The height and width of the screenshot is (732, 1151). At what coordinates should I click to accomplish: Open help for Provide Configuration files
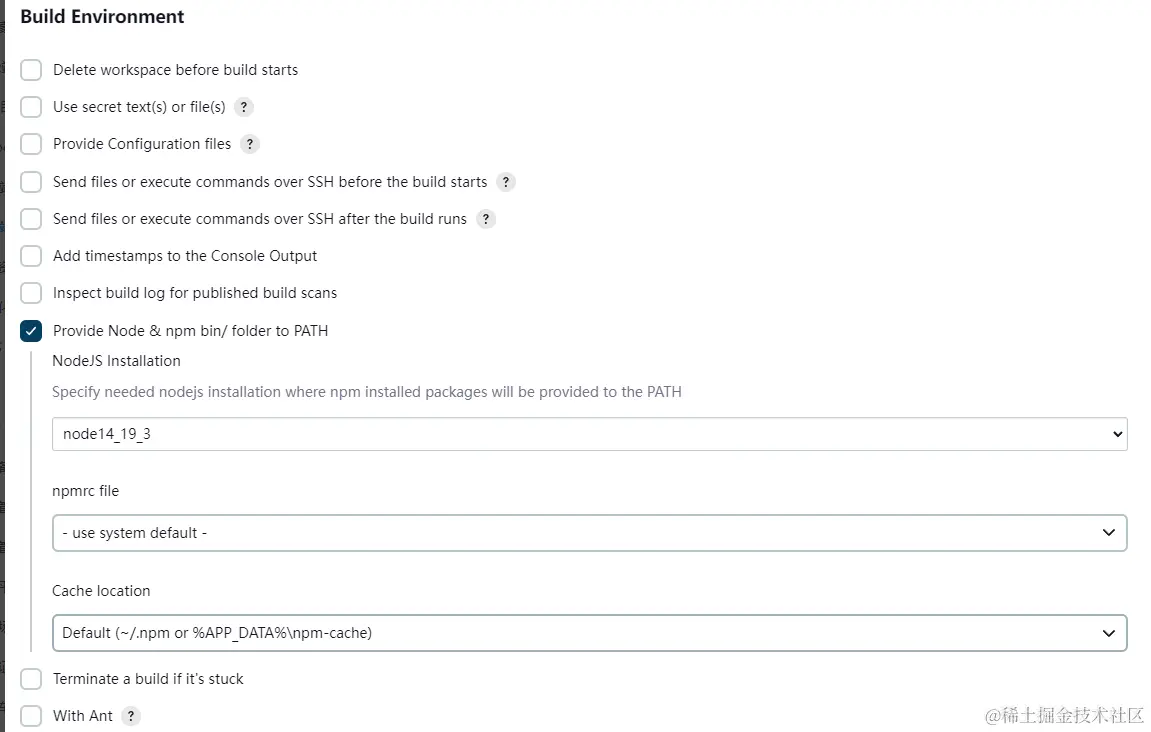pos(250,144)
